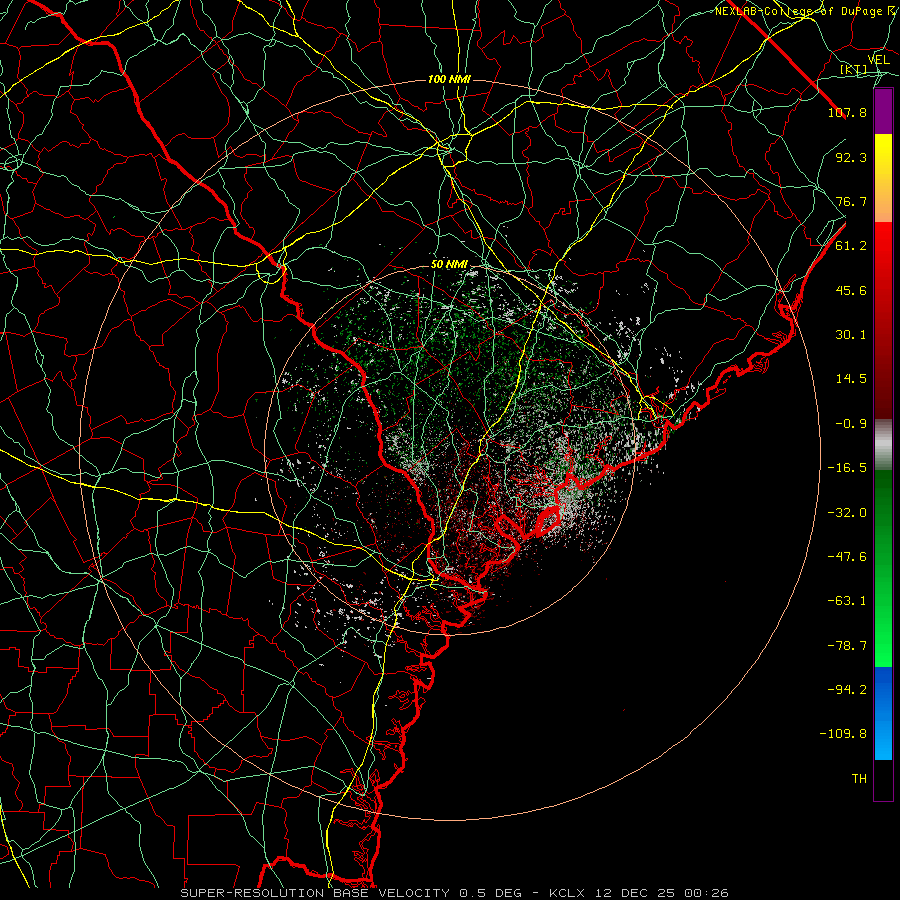Click the -32.0 velocity scale value
Screen dimensions: 900x900
click(847, 512)
